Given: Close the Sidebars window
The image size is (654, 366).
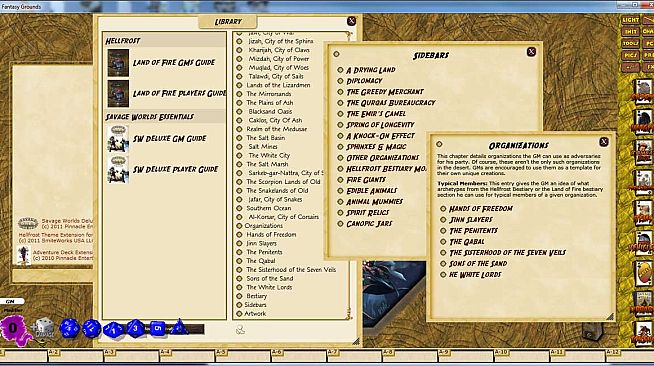Looking at the screenshot, I should 531,52.
